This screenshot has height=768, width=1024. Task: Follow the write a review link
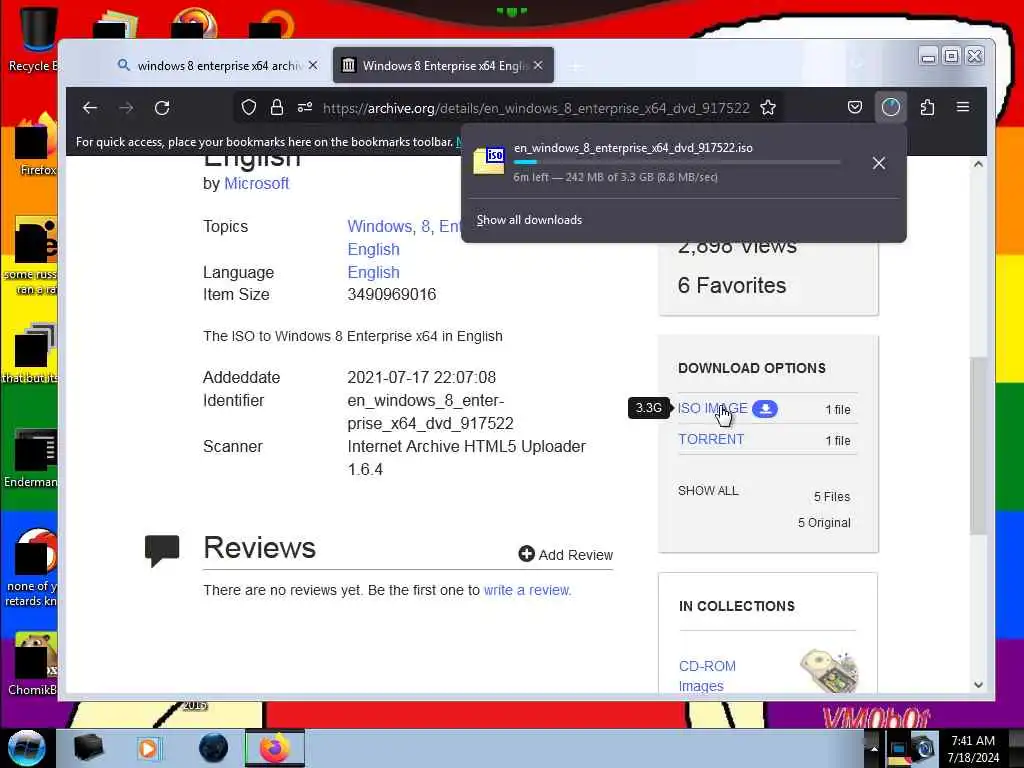coord(528,590)
